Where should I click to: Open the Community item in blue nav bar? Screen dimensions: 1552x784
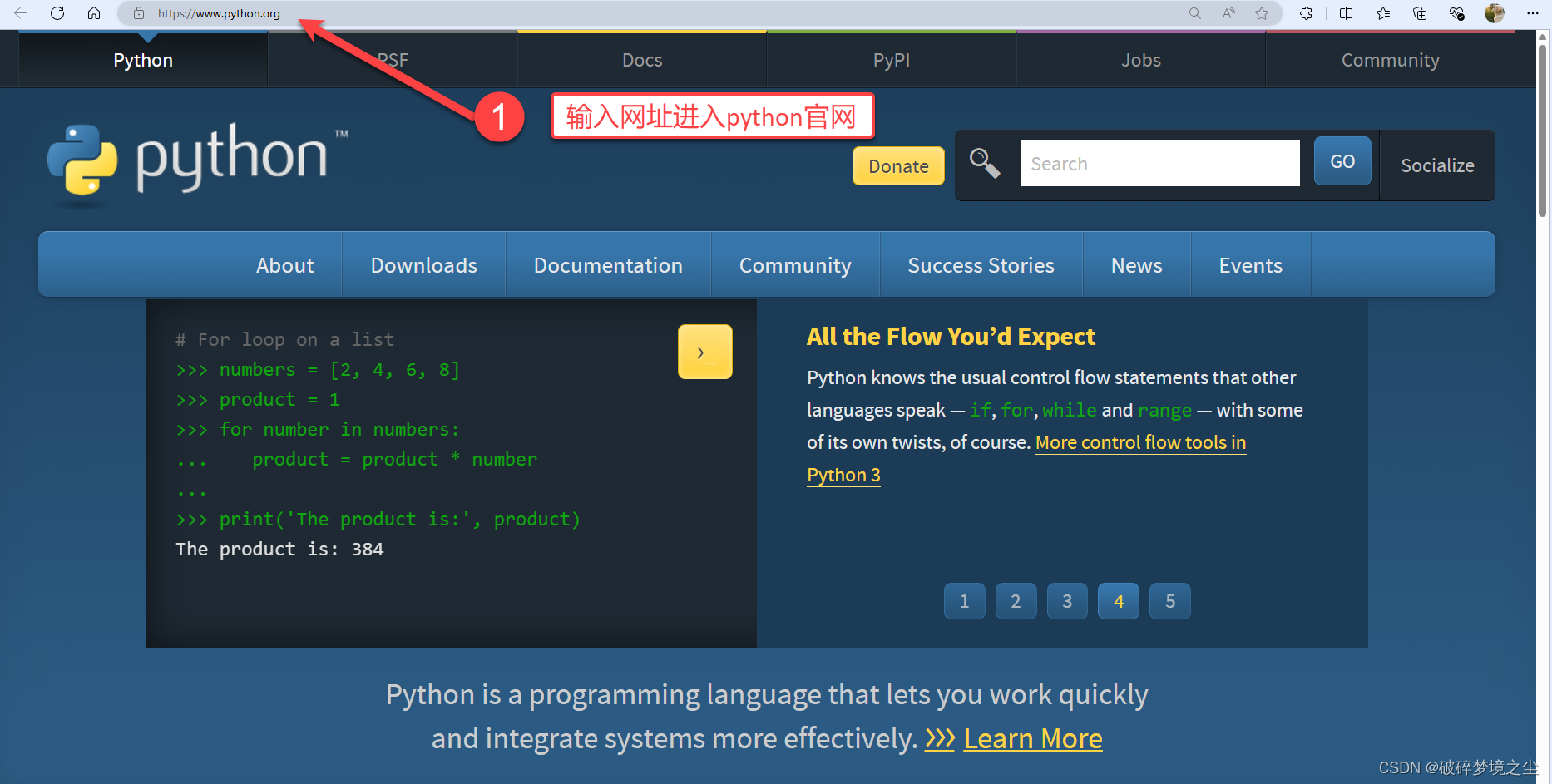[x=795, y=265]
